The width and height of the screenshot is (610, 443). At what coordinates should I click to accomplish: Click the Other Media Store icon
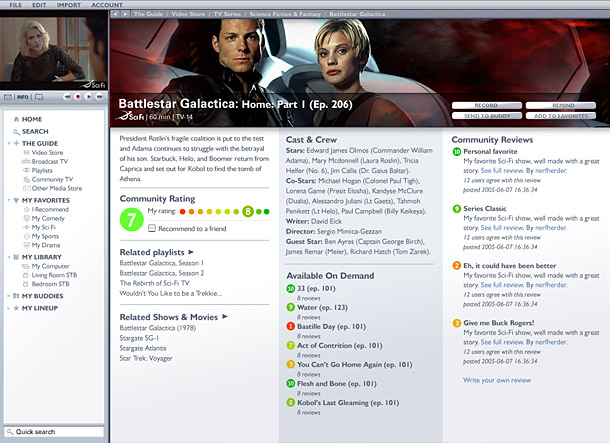[26, 188]
